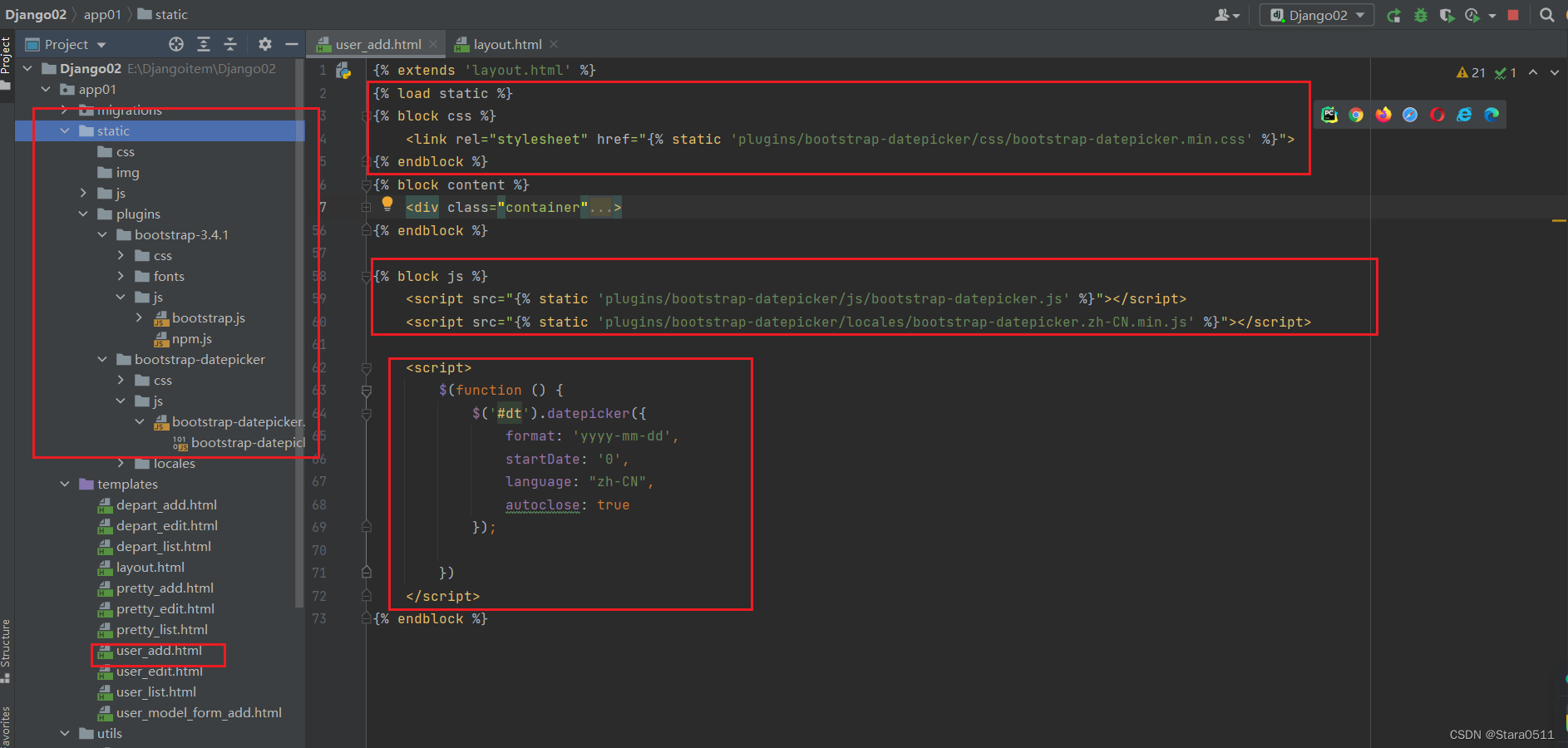Viewport: 1568px width, 748px height.
Task: Open the page in Safari
Action: [x=1410, y=115]
